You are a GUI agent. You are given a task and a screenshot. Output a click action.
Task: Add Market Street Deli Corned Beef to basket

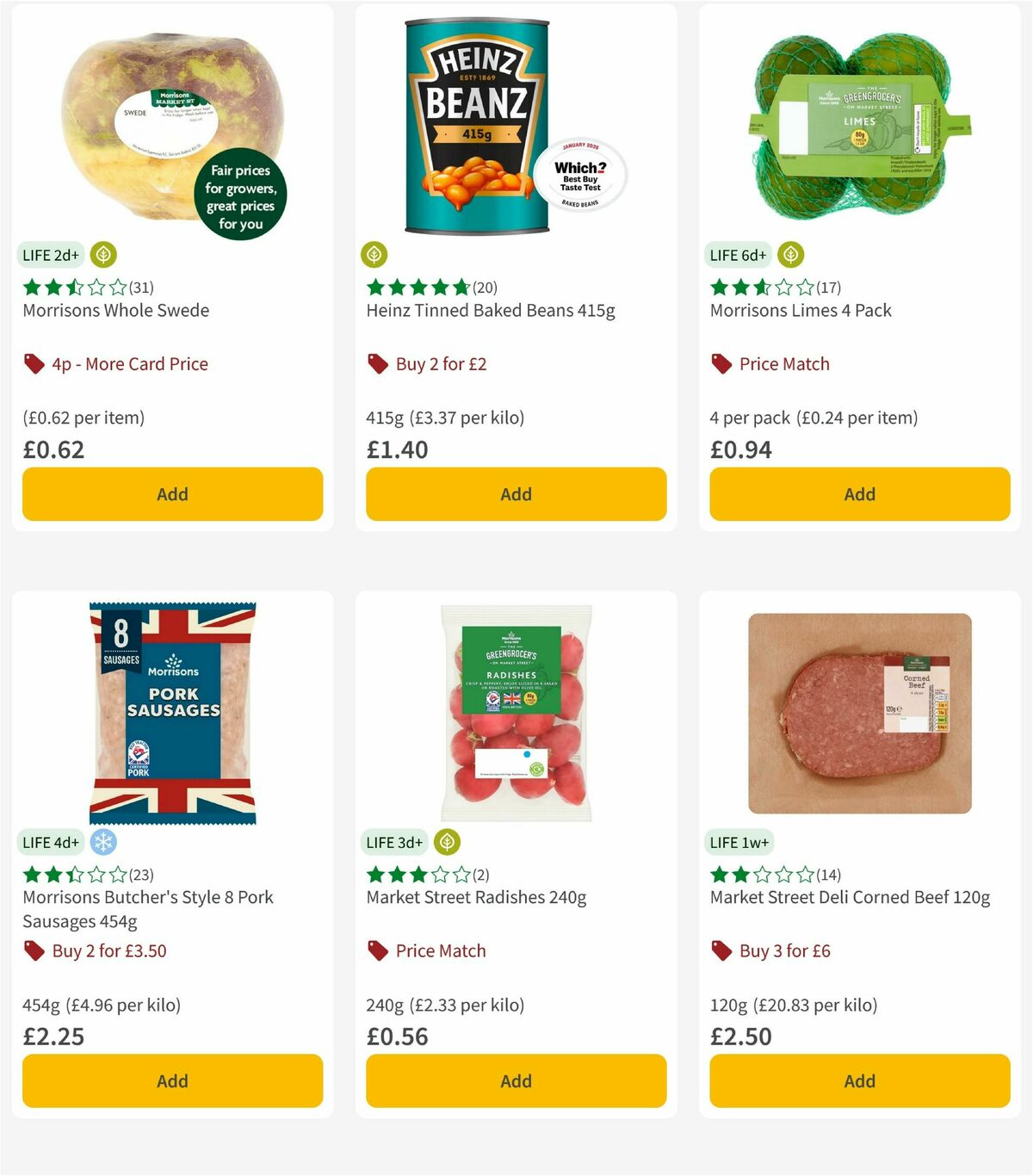click(x=859, y=1080)
